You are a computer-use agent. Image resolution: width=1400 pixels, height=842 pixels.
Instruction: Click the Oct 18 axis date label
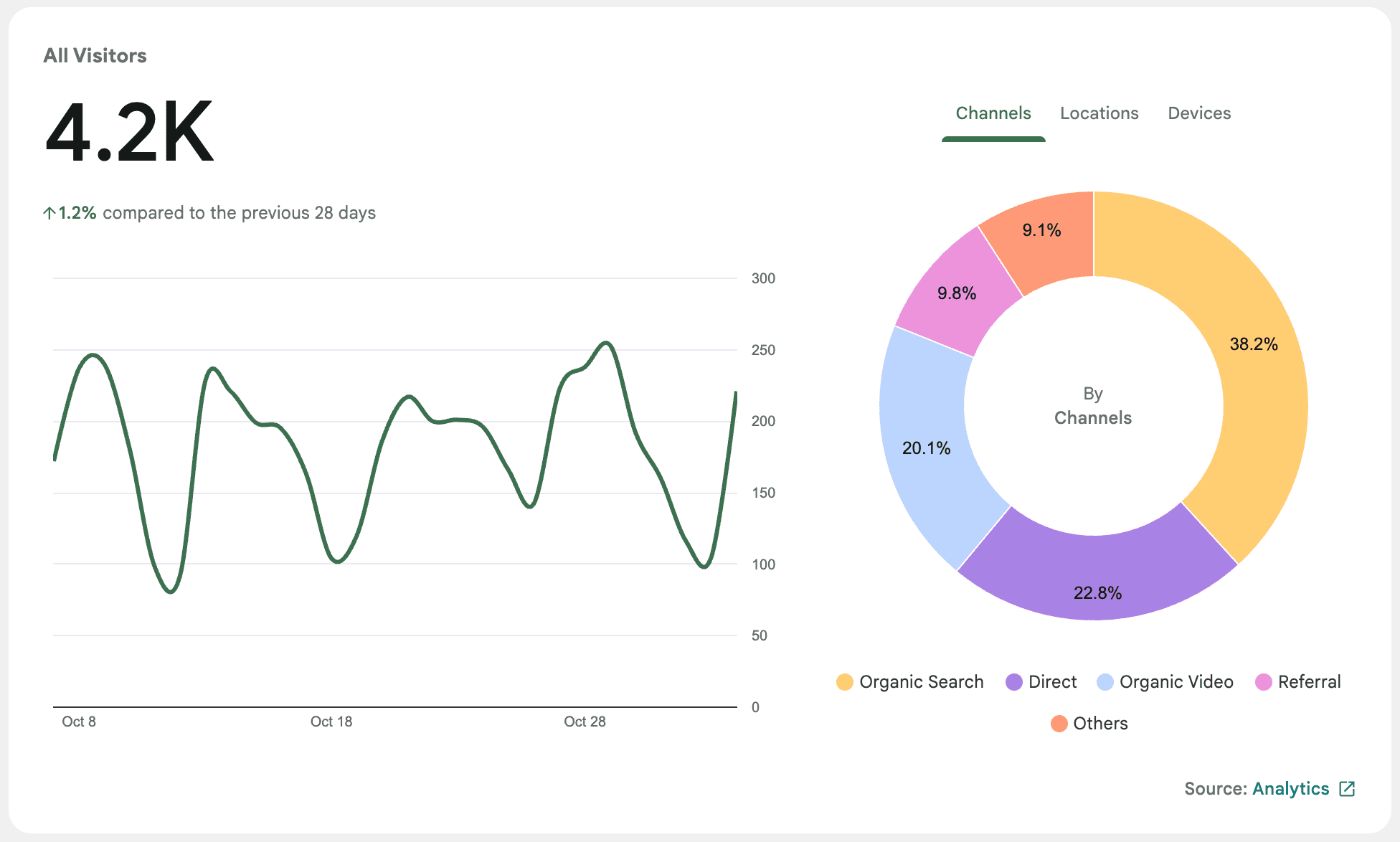point(331,722)
